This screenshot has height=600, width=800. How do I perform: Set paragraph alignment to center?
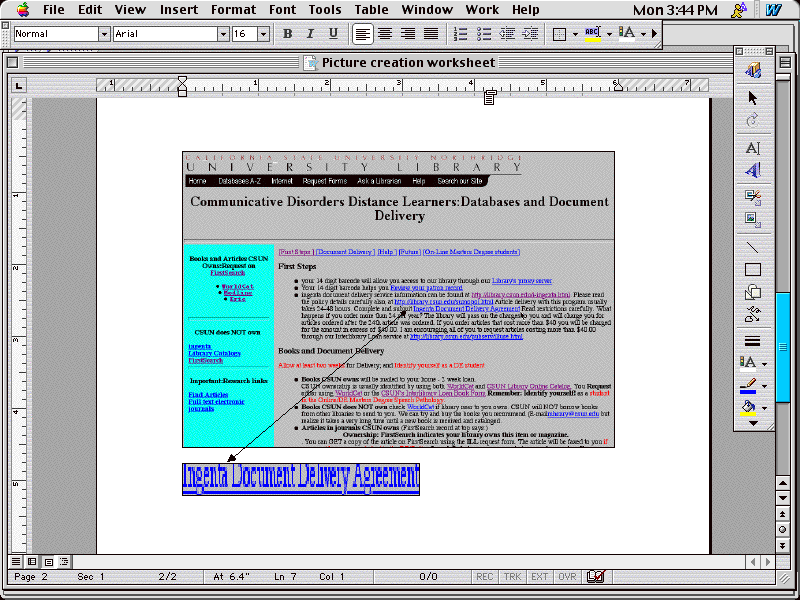[x=385, y=34]
